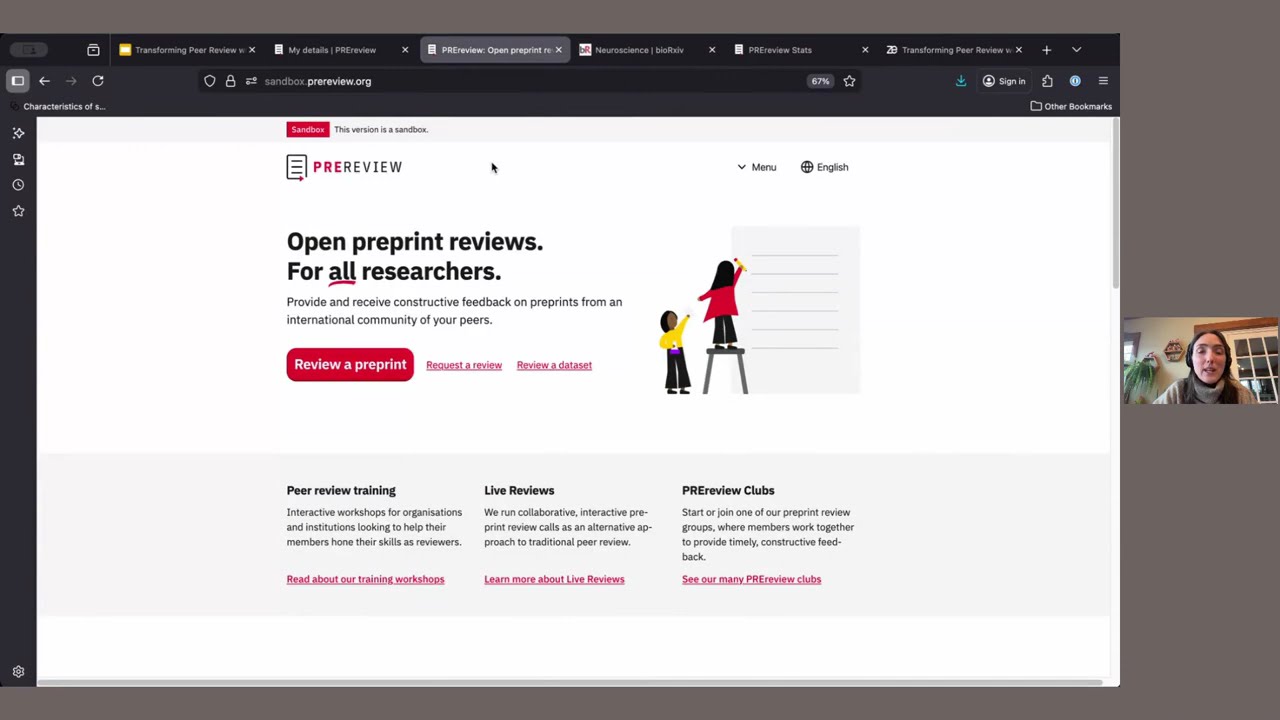Click the Live Reviews heading
Image resolution: width=1280 pixels, height=720 pixels.
519,490
